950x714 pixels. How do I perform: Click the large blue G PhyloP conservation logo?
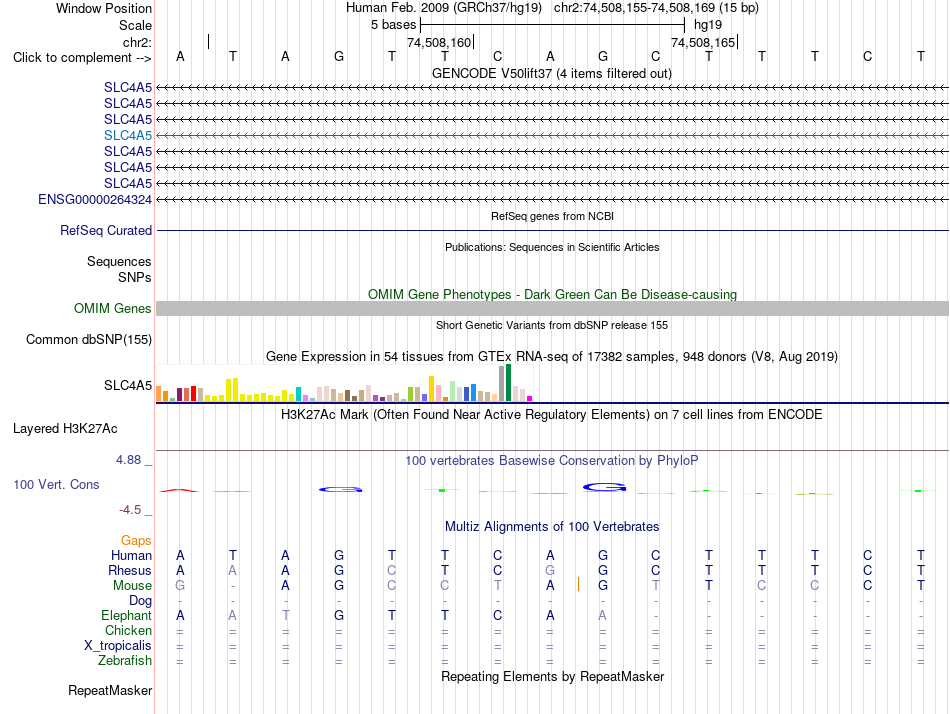click(x=604, y=487)
